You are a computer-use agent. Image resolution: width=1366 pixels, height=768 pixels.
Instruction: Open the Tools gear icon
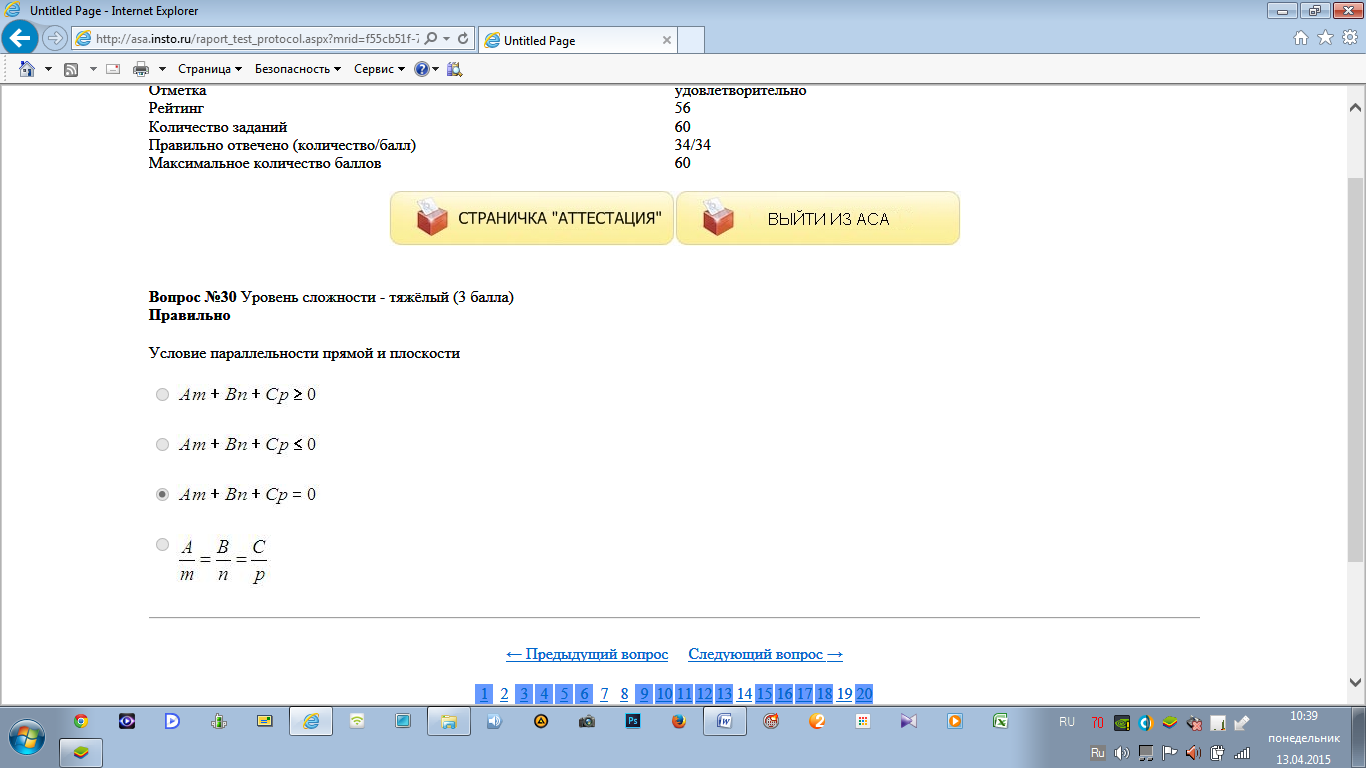[1349, 38]
